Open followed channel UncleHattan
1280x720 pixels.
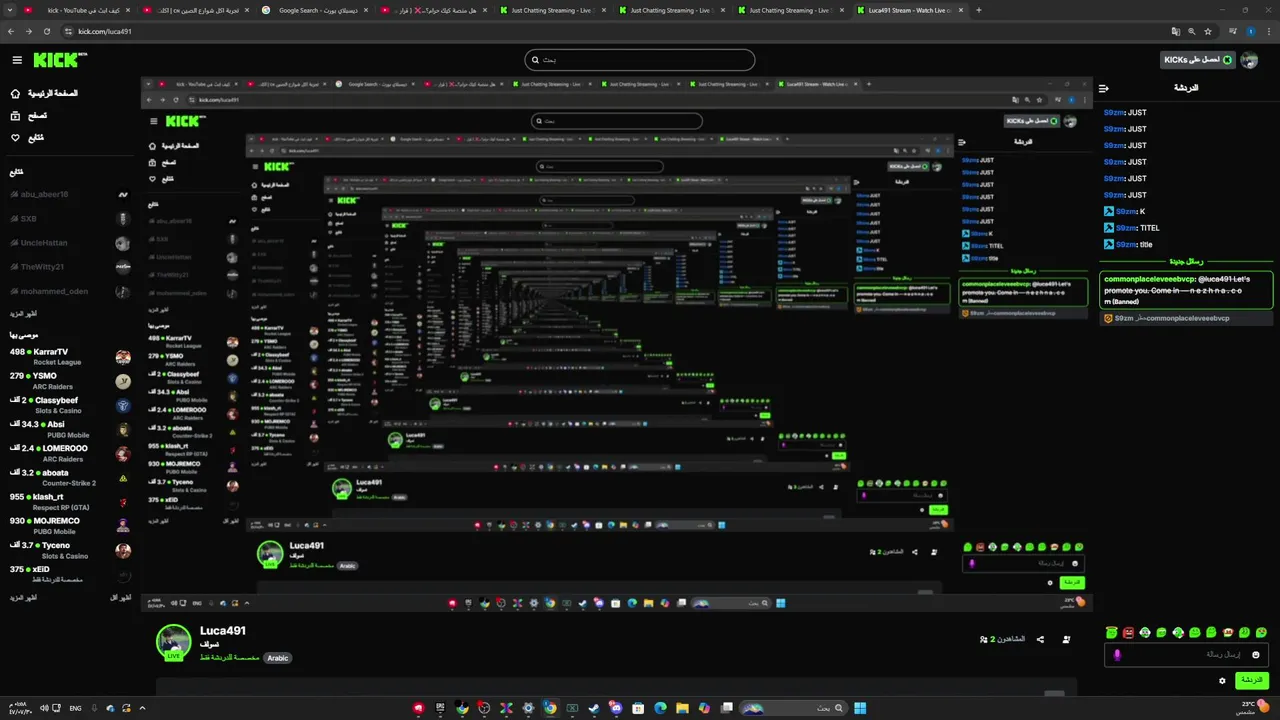[x=70, y=243]
